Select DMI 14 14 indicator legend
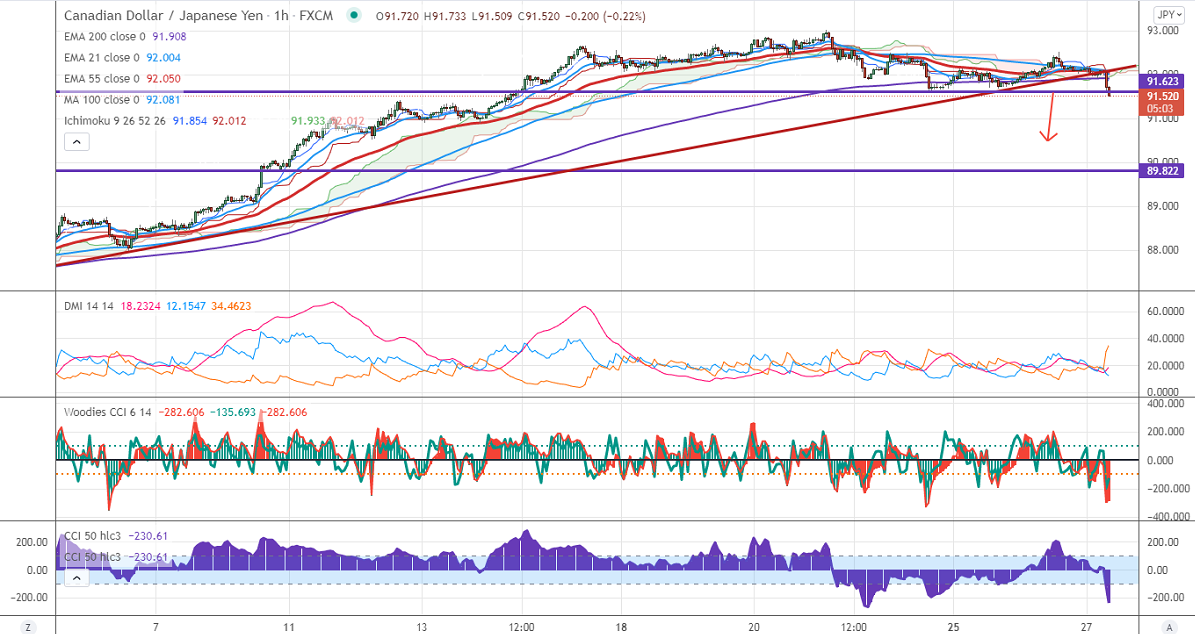1195x634 pixels. pos(88,306)
